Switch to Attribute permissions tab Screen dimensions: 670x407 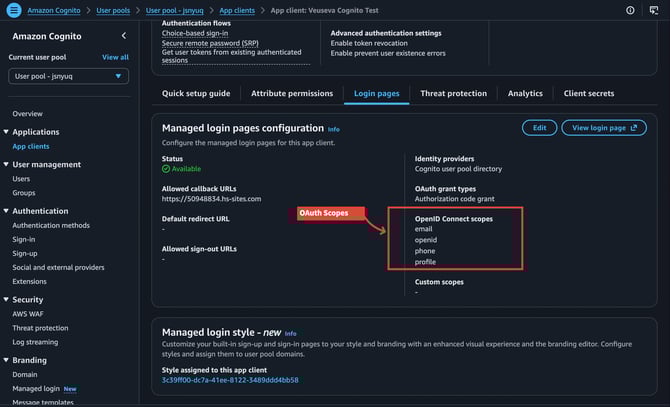[x=292, y=94]
